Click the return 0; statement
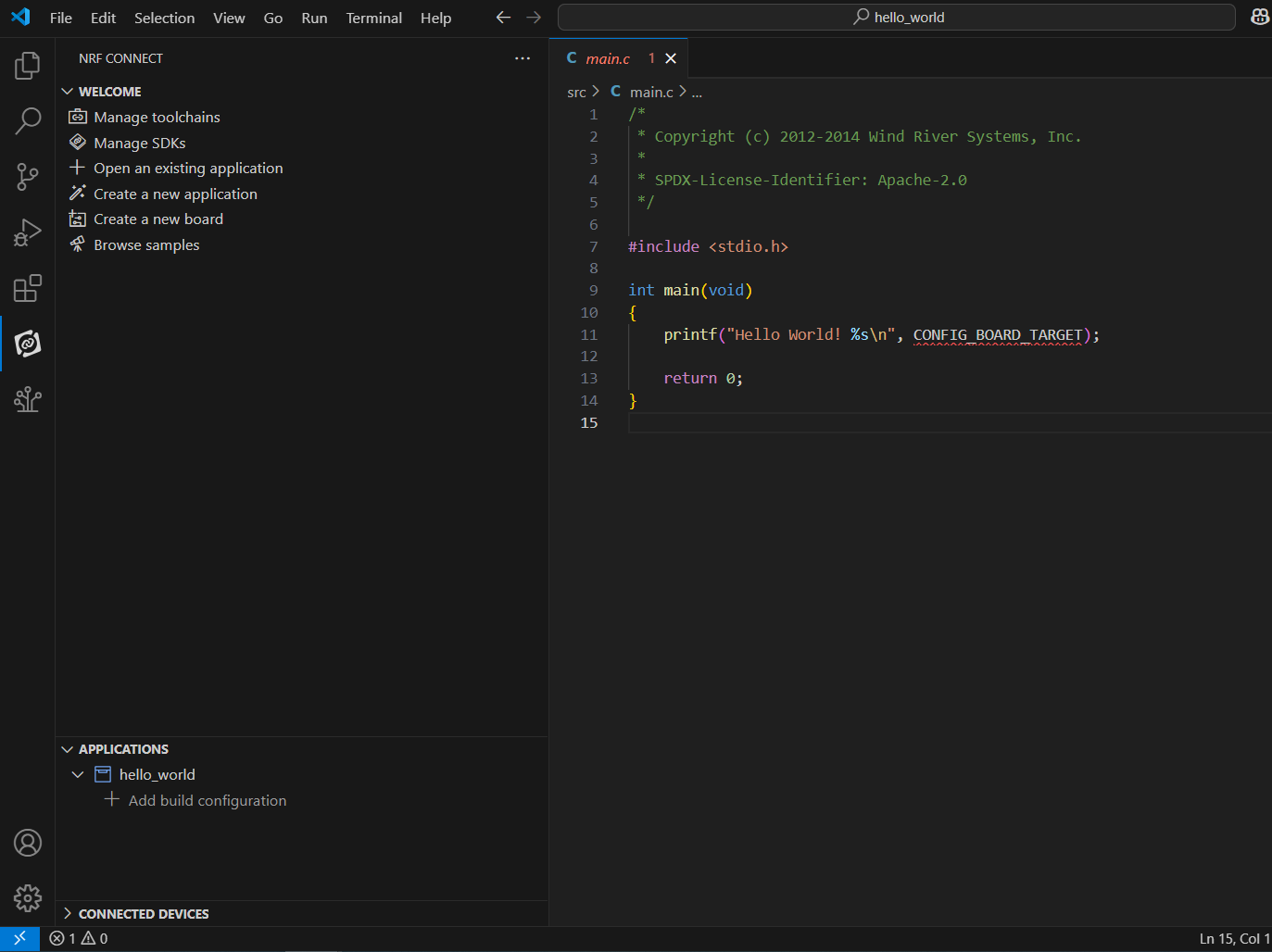Screen dimensions: 1272x952 703,378
